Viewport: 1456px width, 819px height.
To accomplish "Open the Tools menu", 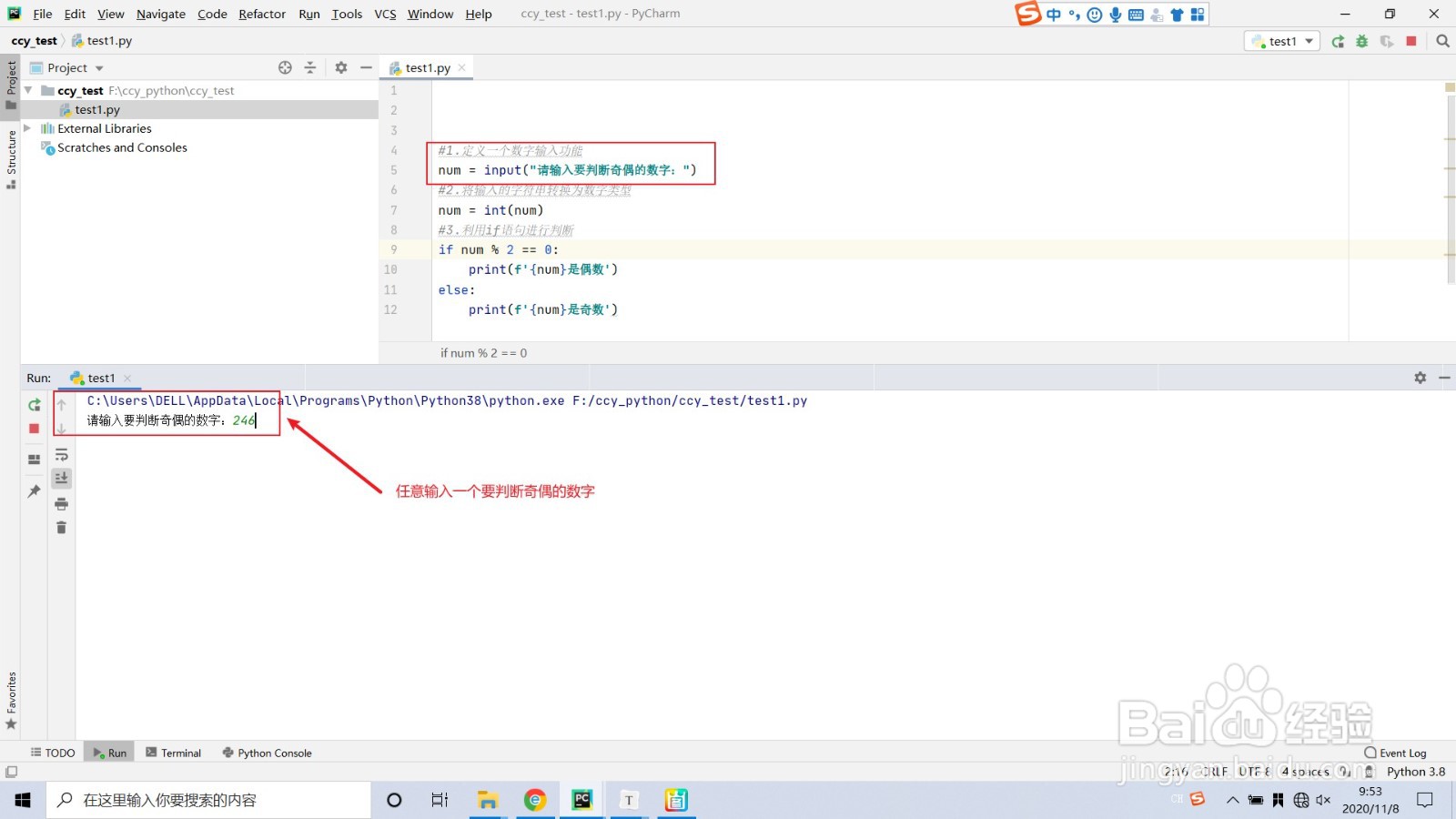I will (x=347, y=14).
